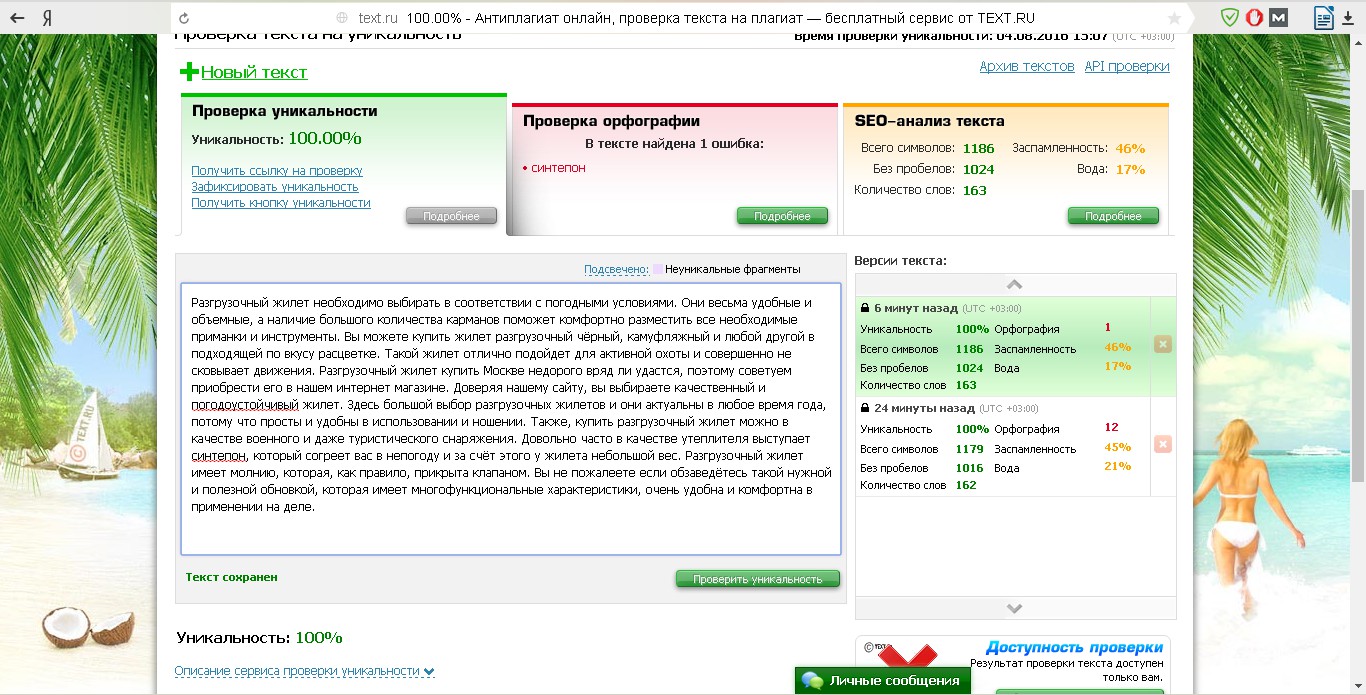Click the misspelled word синтепон in error list
1366x695 pixels.
click(558, 168)
